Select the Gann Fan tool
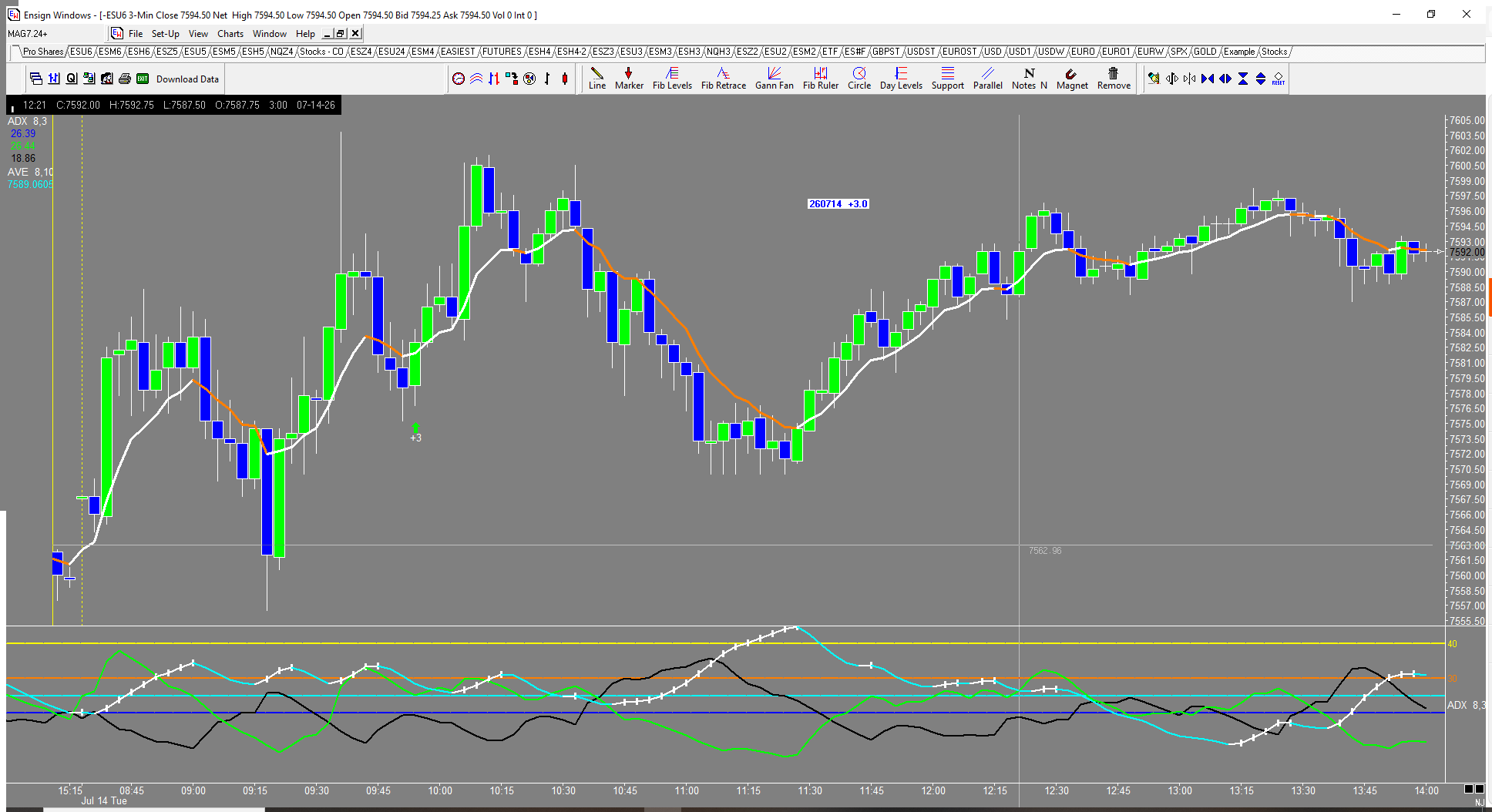 pos(774,79)
